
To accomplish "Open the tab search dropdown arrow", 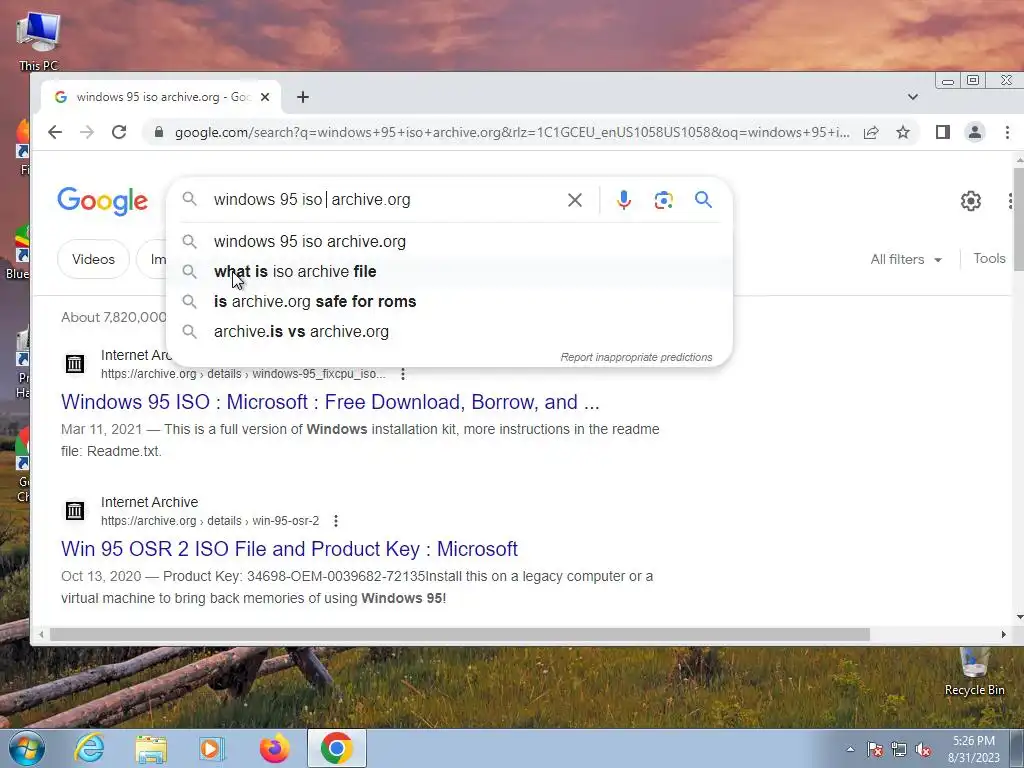I will (x=912, y=97).
